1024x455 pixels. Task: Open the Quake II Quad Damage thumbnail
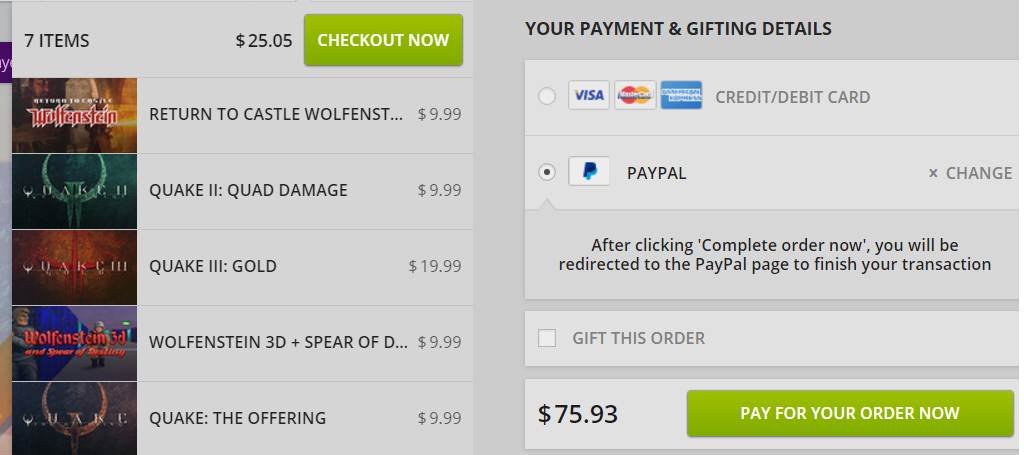74,191
